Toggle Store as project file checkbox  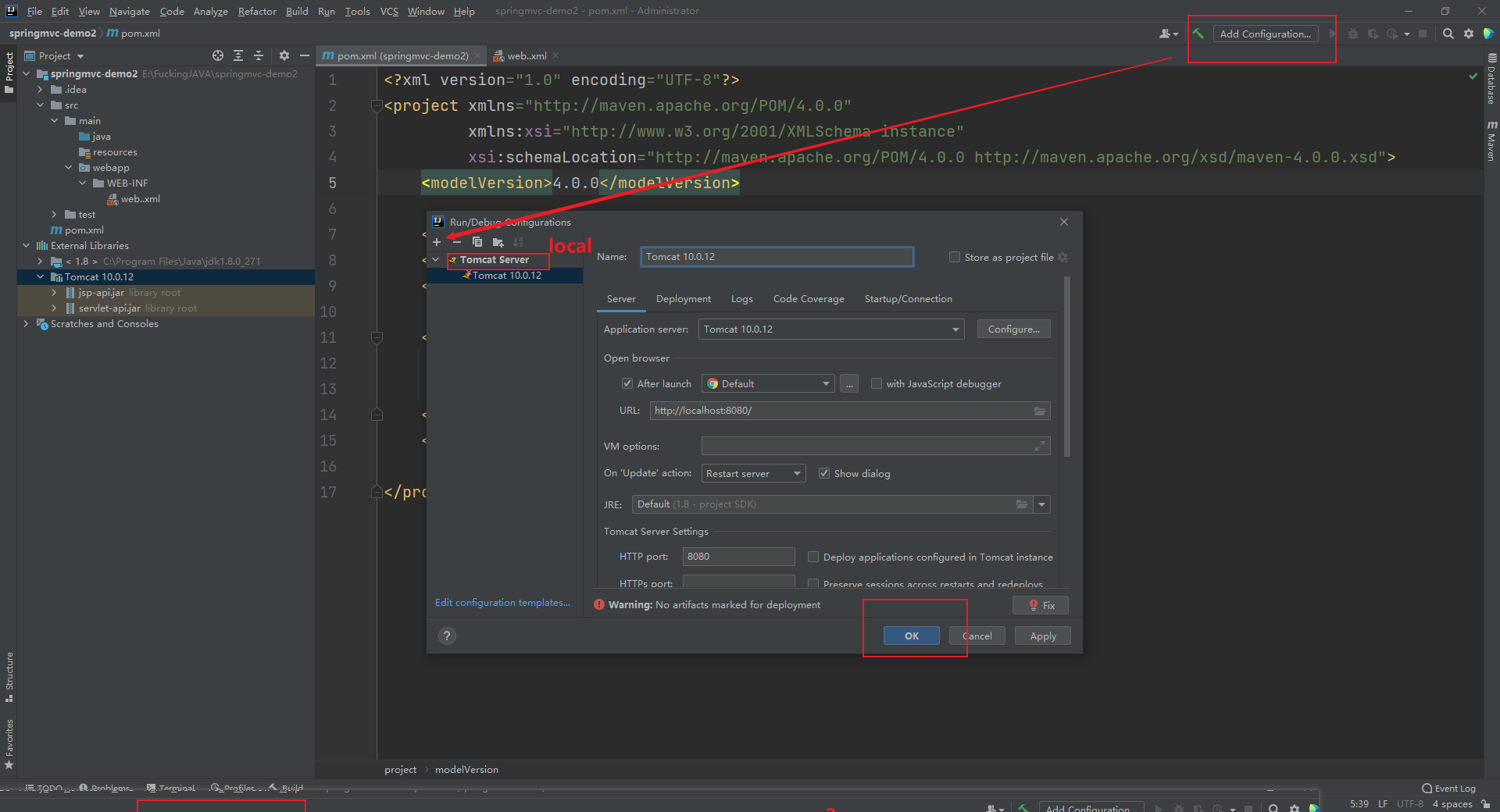[954, 257]
